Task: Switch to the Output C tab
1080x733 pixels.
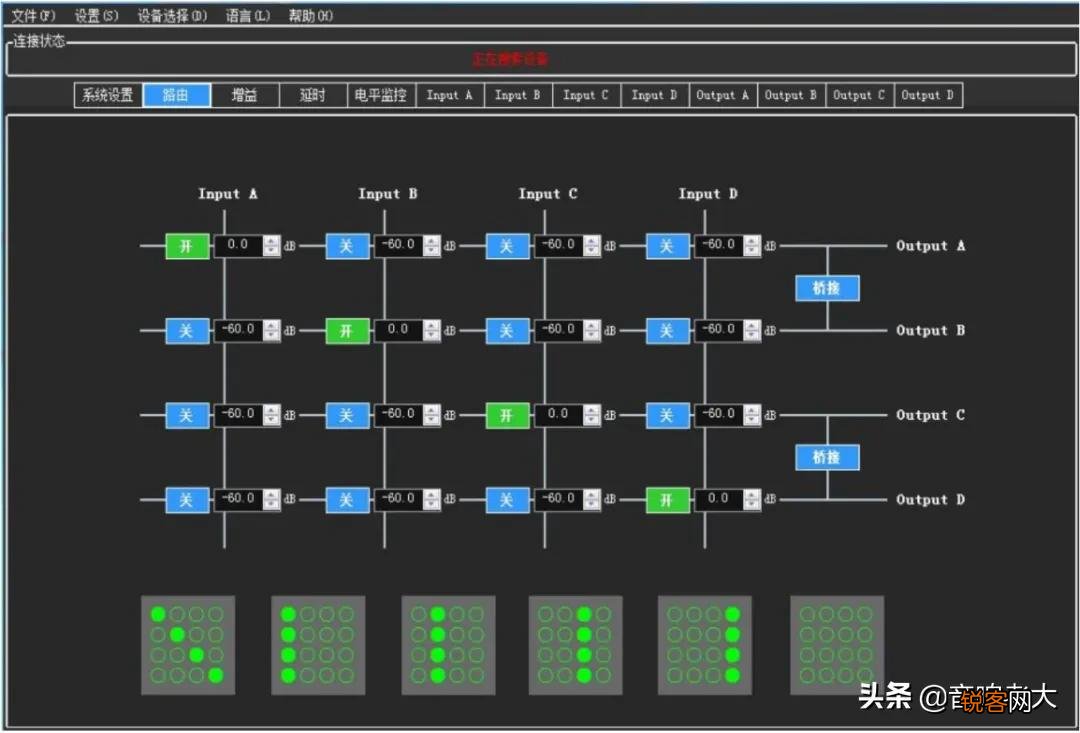Action: pos(859,95)
